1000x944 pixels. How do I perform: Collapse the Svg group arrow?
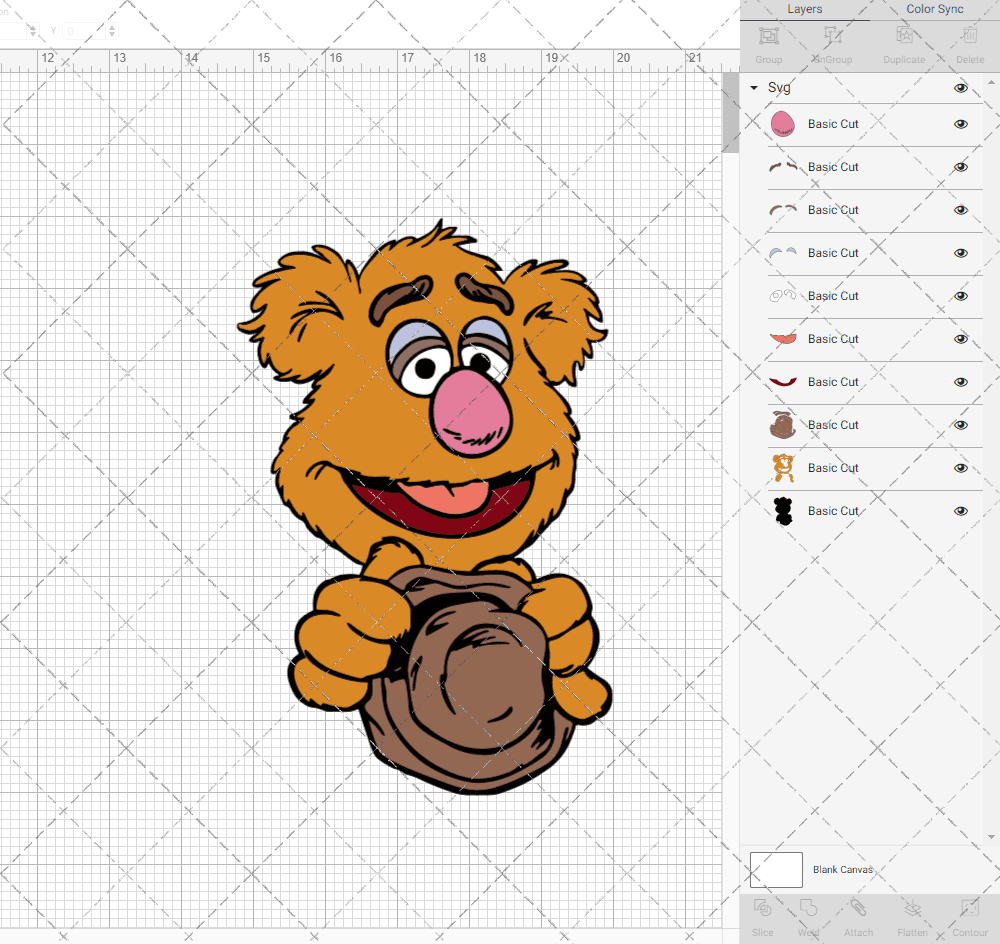coord(754,88)
